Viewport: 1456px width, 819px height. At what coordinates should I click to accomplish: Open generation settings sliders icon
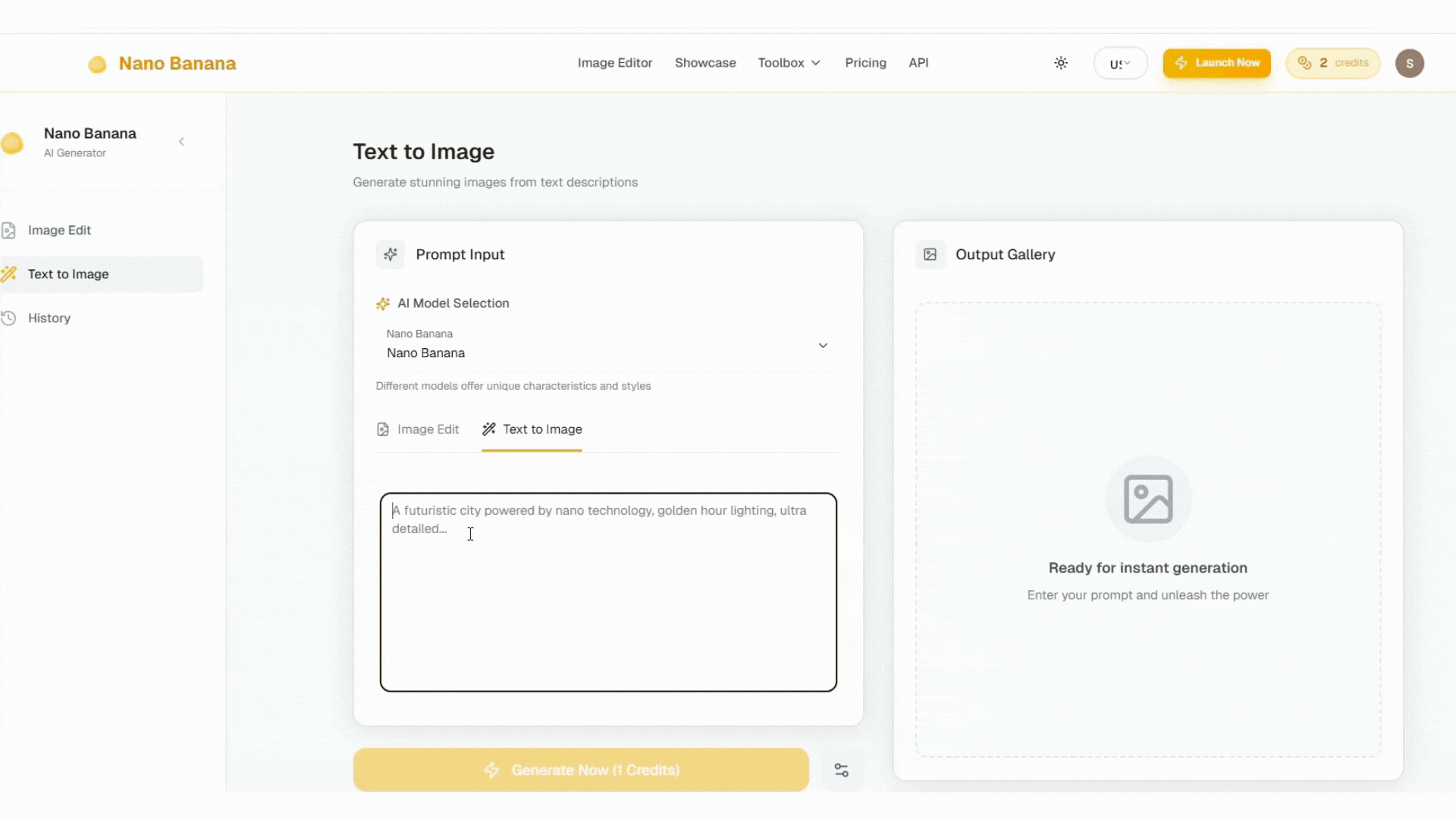pos(841,770)
